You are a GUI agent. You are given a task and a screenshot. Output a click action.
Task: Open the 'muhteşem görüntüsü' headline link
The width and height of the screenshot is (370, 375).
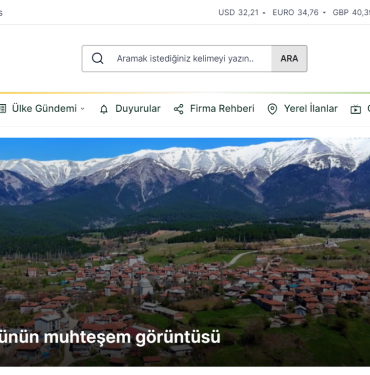[x=110, y=337]
